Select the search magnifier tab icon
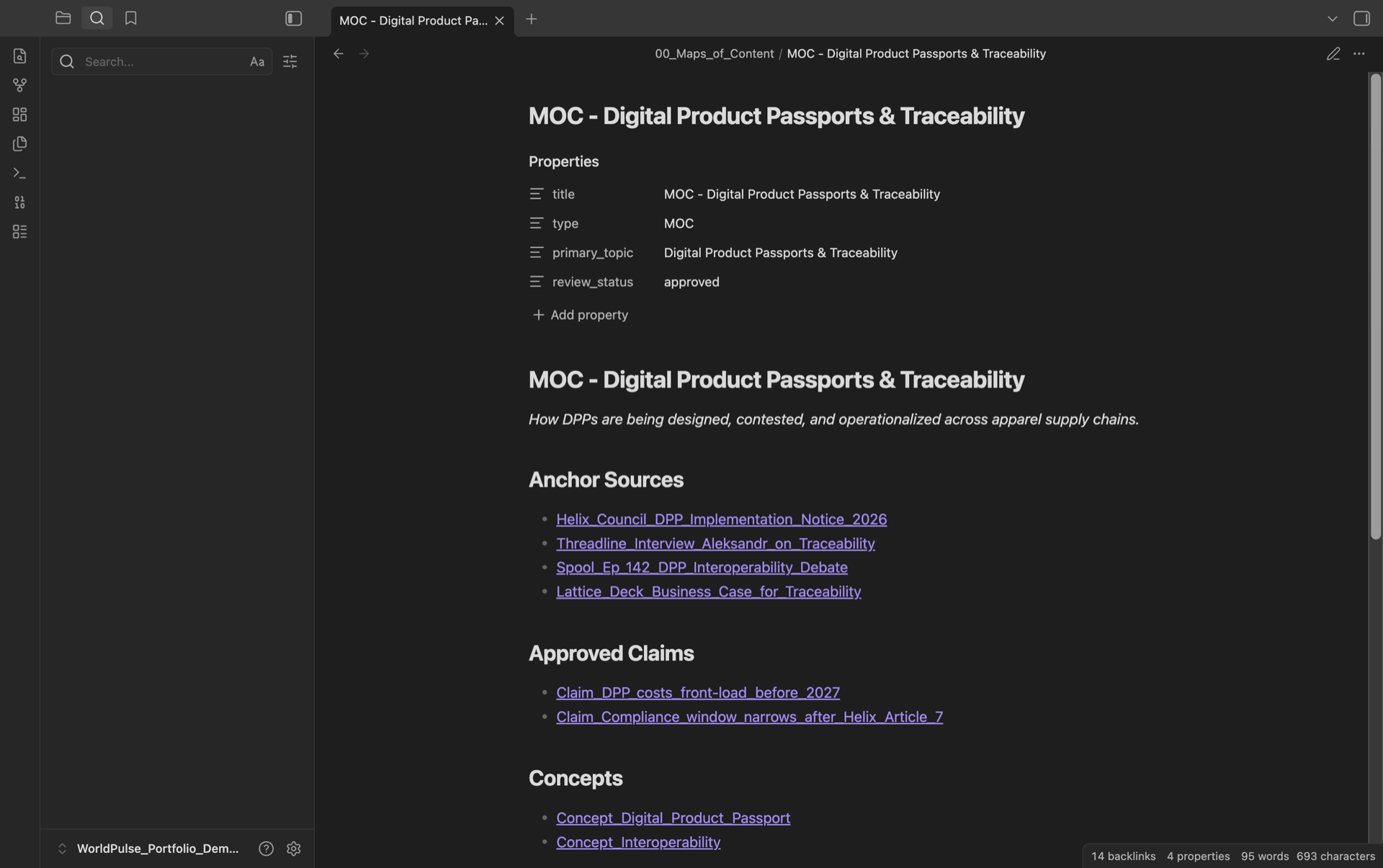Image resolution: width=1383 pixels, height=868 pixels. point(97,18)
